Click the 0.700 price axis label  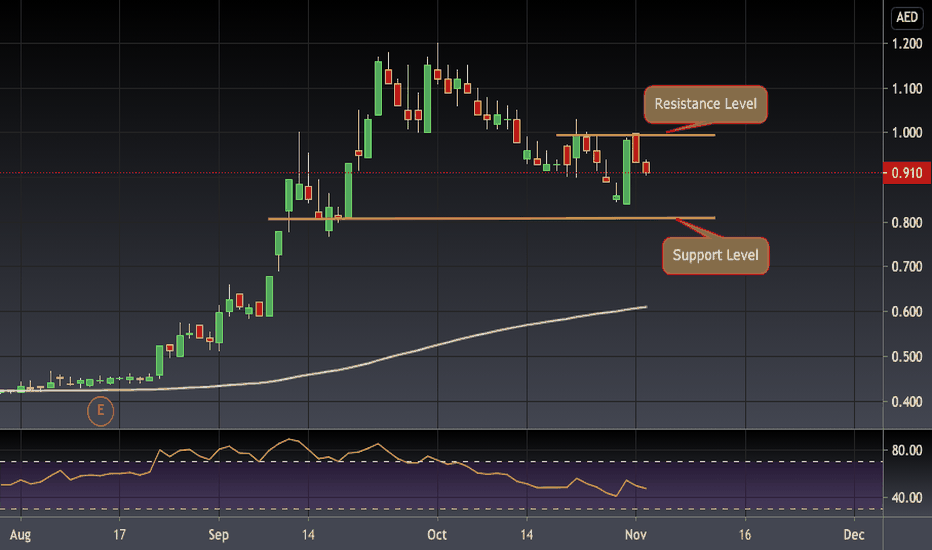coord(907,266)
